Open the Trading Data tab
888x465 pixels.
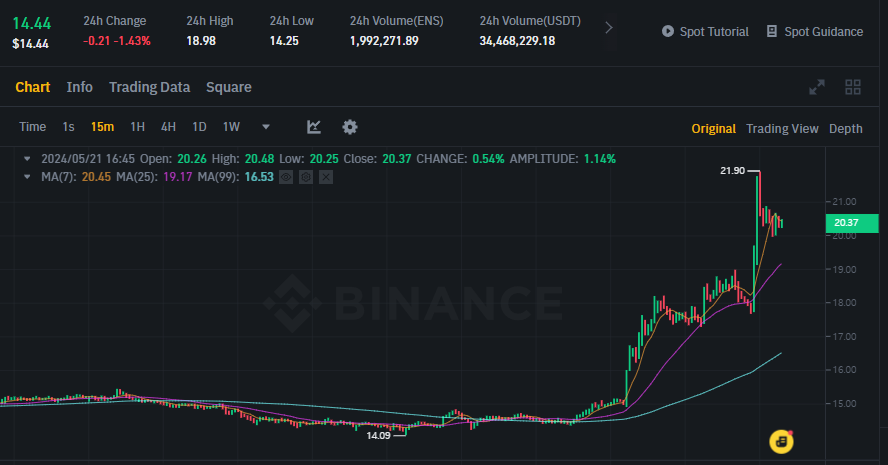[x=150, y=87]
